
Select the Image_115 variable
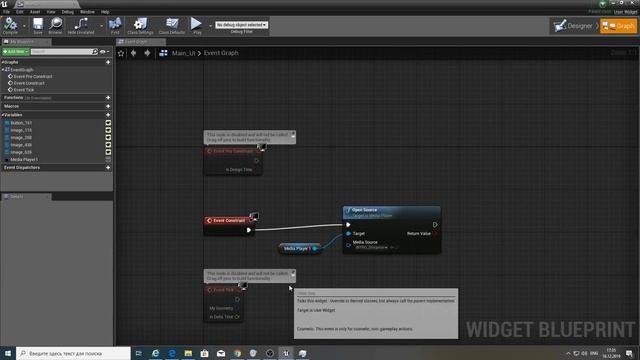(21, 130)
